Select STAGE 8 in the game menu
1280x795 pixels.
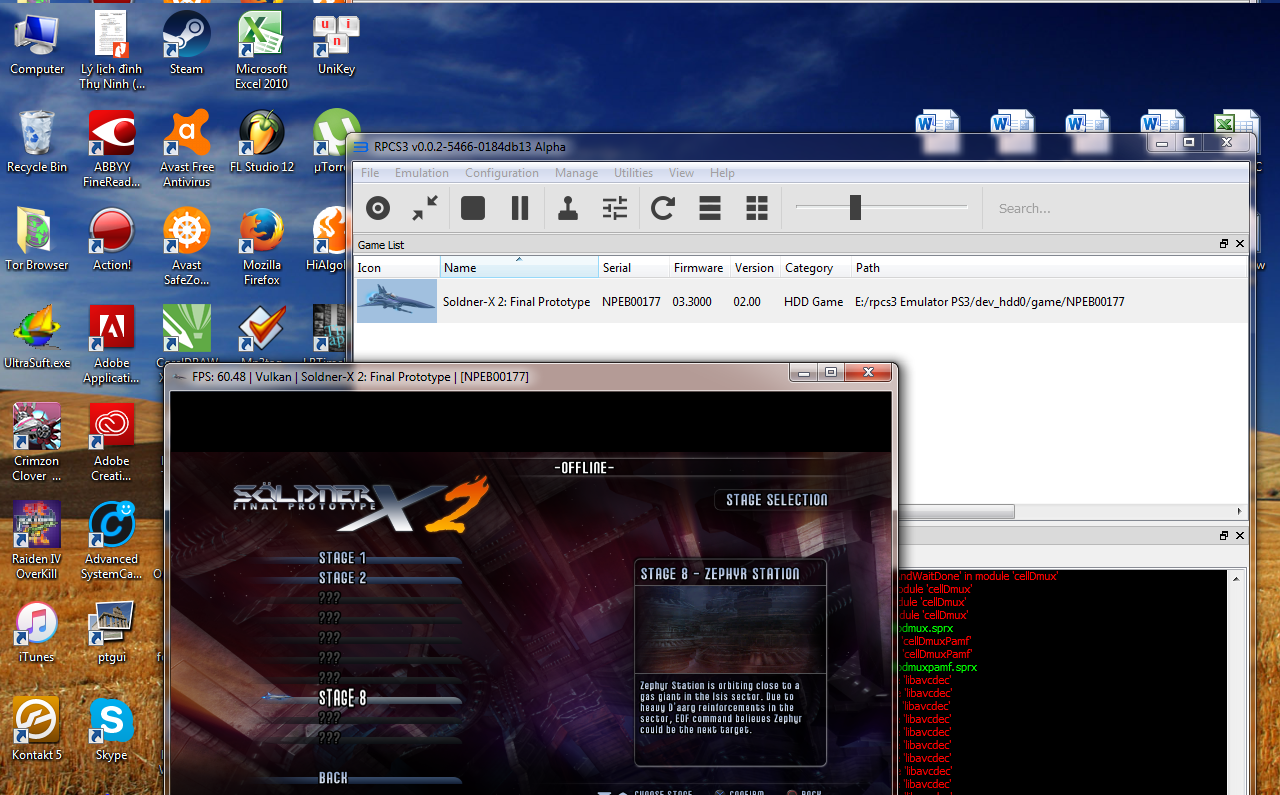(342, 698)
